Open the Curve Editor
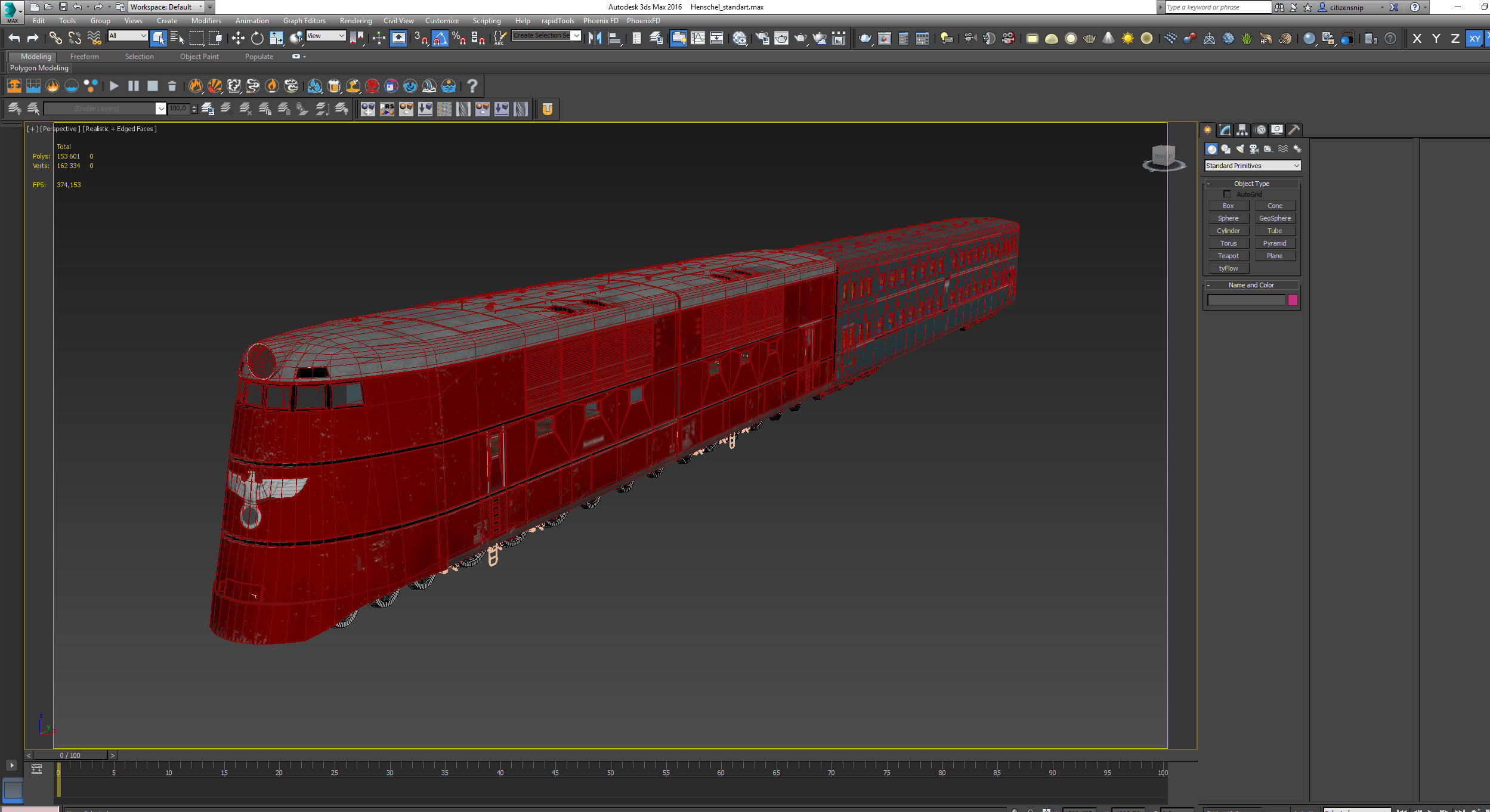Image resolution: width=1490 pixels, height=812 pixels. [x=697, y=38]
